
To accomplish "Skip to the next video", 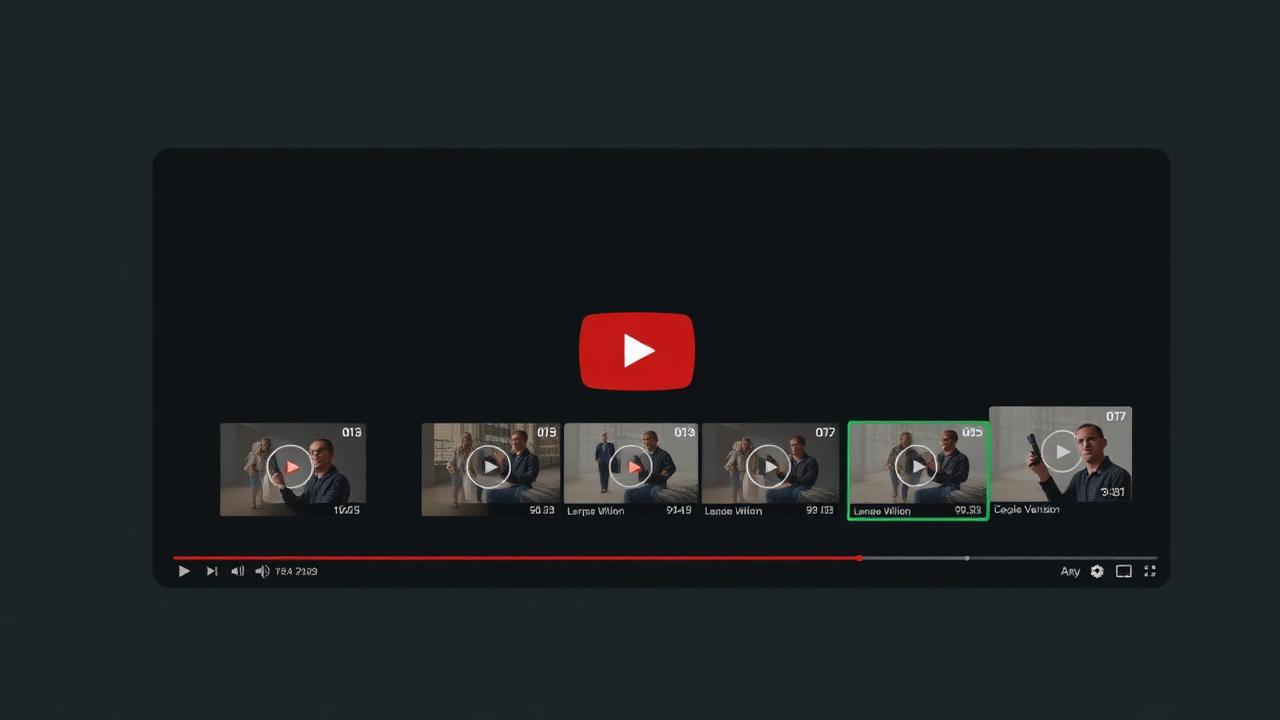I will point(212,571).
